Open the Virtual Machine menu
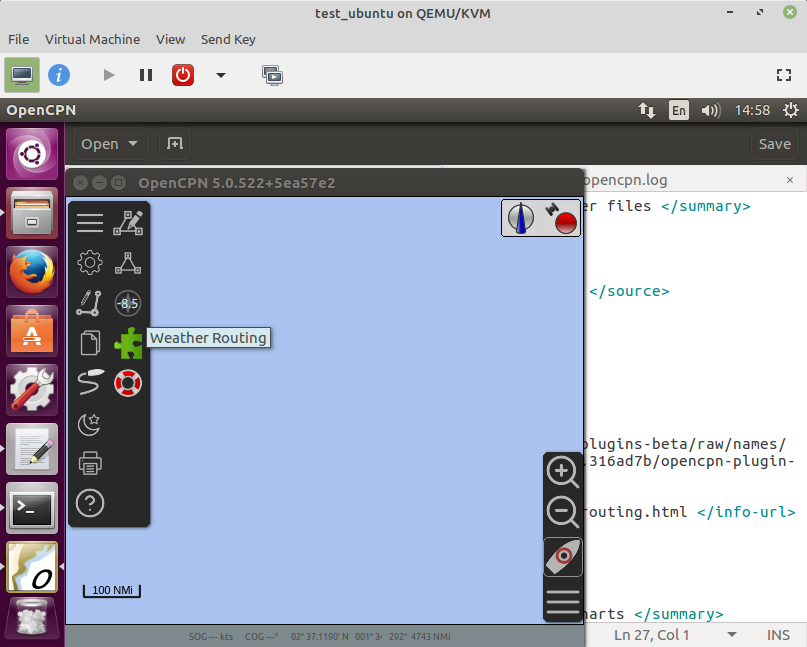Viewport: 807px width, 647px height. point(92,40)
